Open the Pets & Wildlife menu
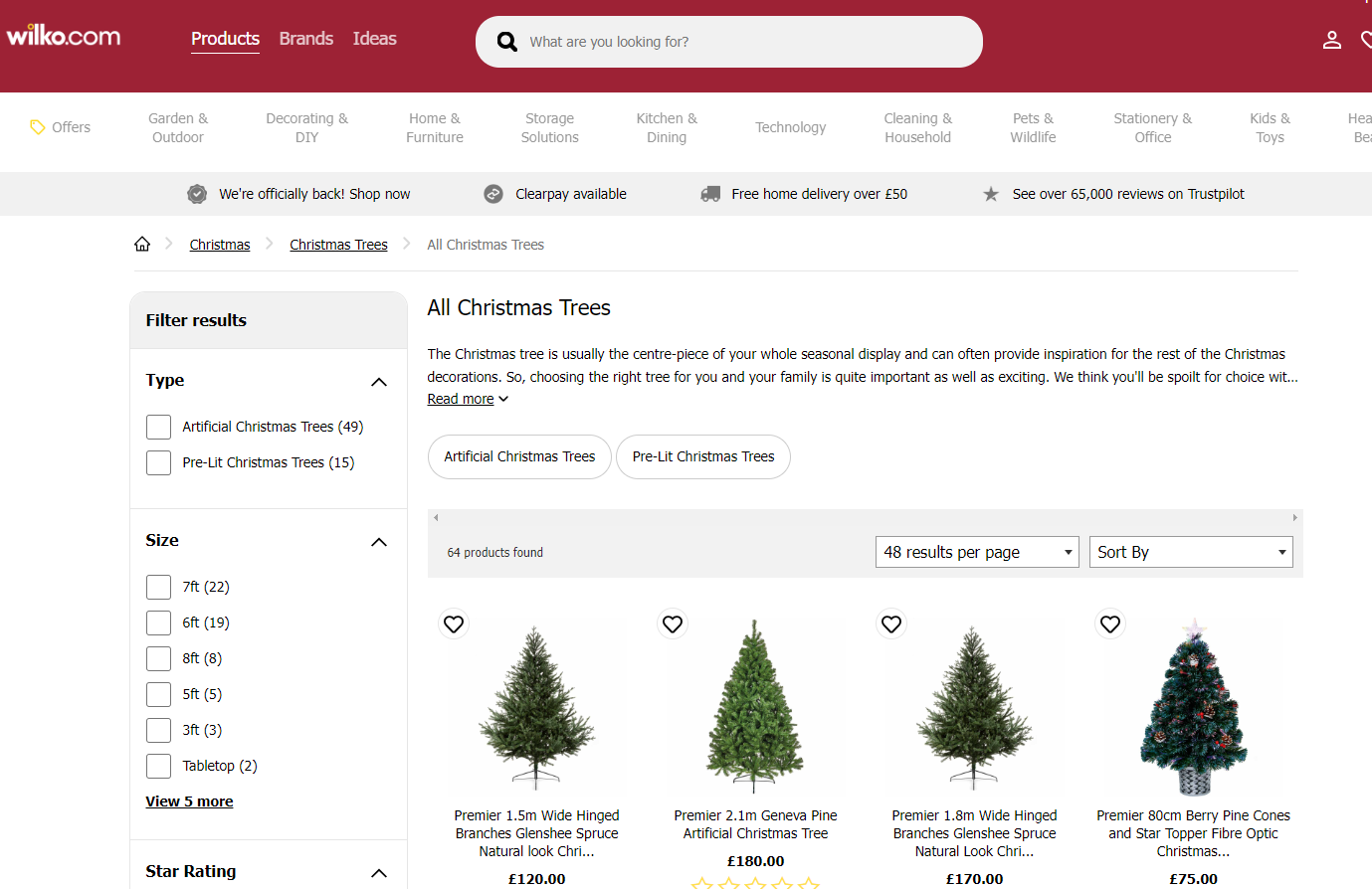The height and width of the screenshot is (889, 1372). coord(1034,127)
